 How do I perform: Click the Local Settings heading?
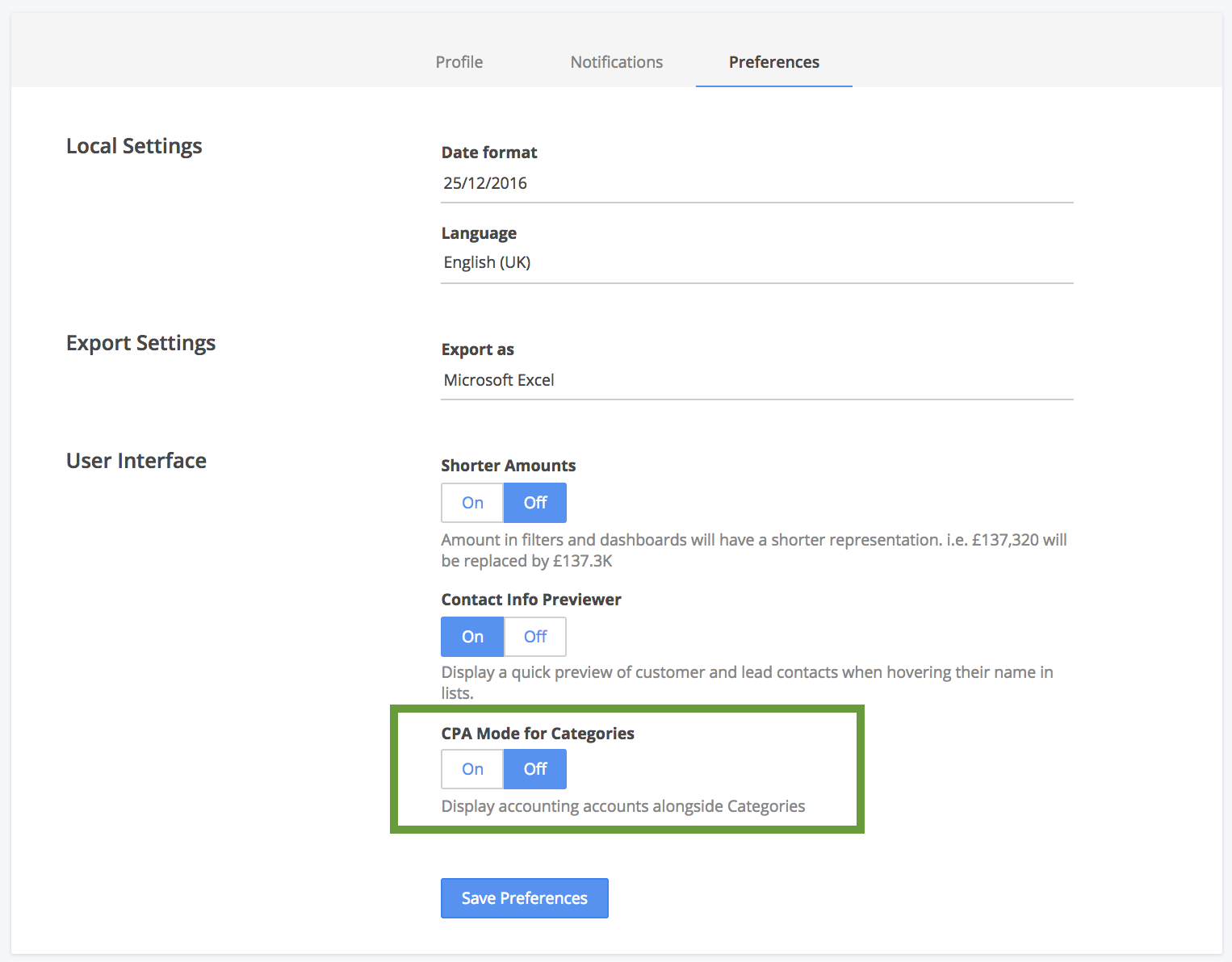[134, 146]
